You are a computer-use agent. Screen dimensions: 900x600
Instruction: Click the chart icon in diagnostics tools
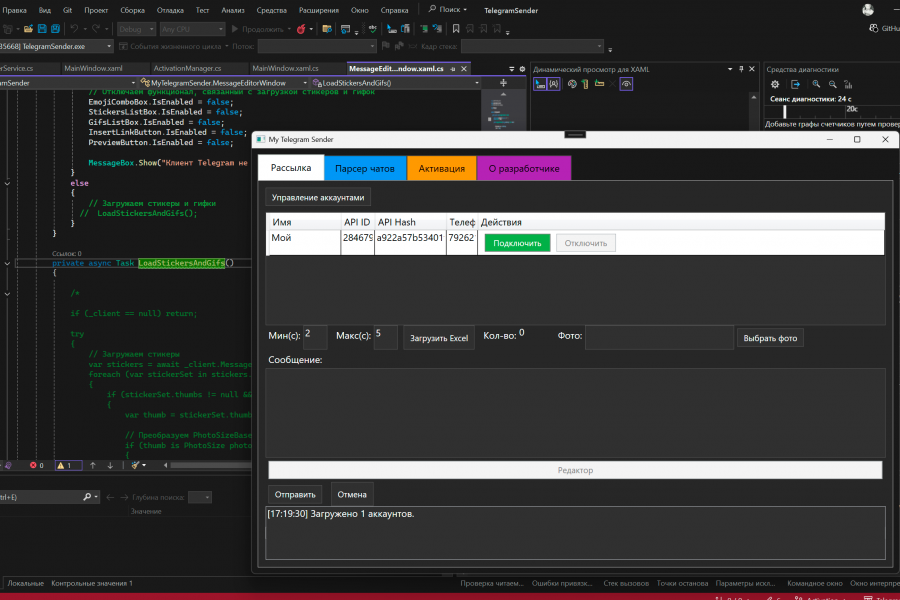pos(848,84)
